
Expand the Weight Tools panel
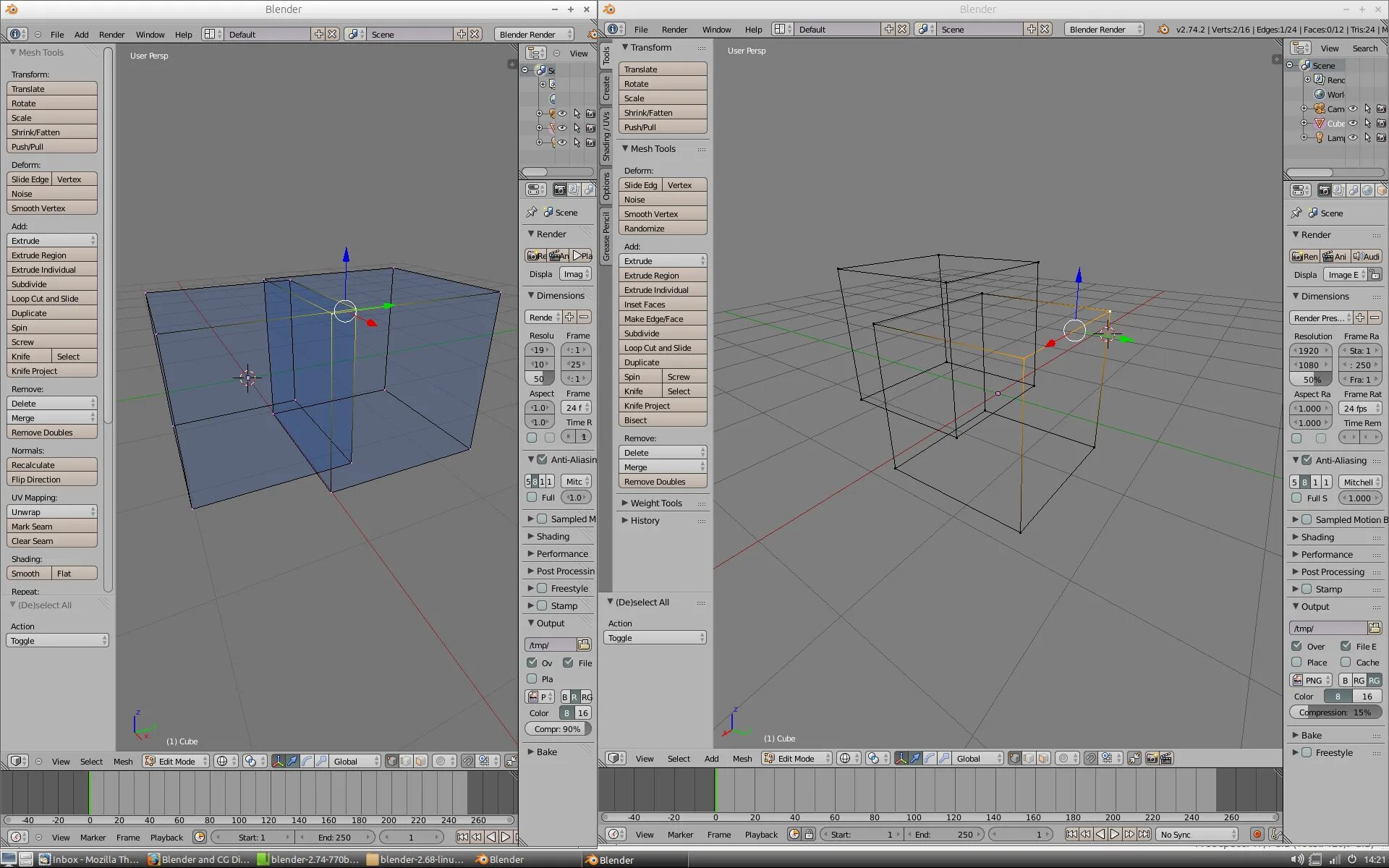pos(655,503)
